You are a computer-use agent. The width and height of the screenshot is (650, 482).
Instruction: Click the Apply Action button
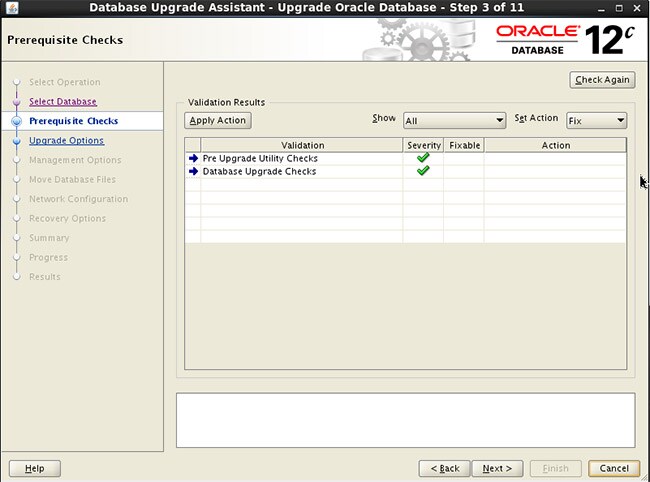tap(218, 121)
